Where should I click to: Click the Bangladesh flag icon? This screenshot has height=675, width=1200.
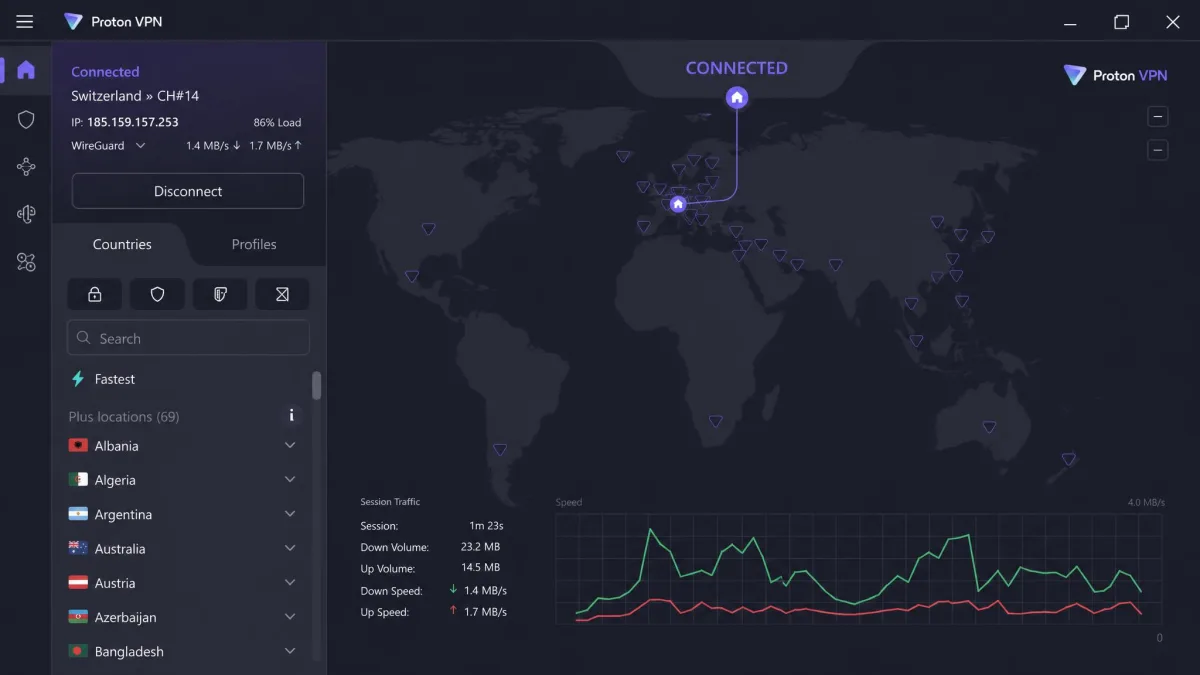coord(78,651)
